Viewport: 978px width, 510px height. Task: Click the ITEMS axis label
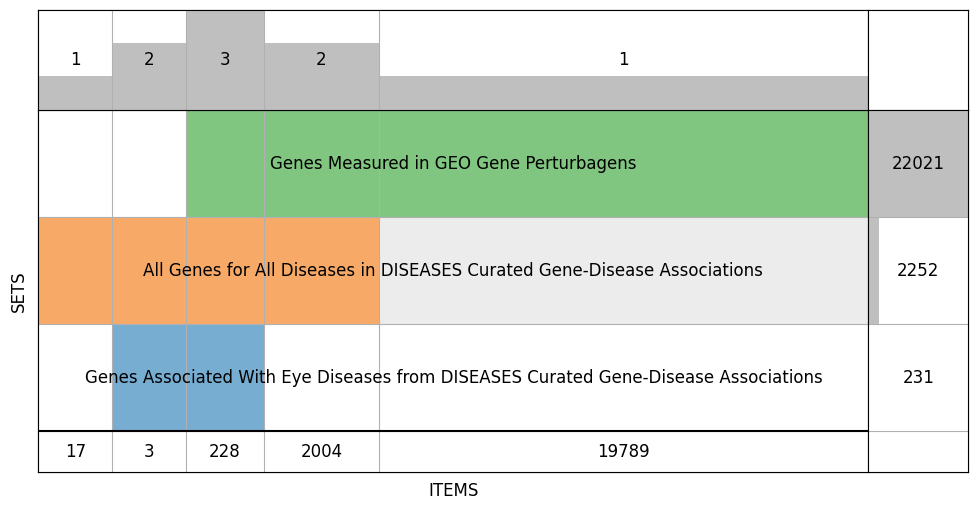(453, 490)
